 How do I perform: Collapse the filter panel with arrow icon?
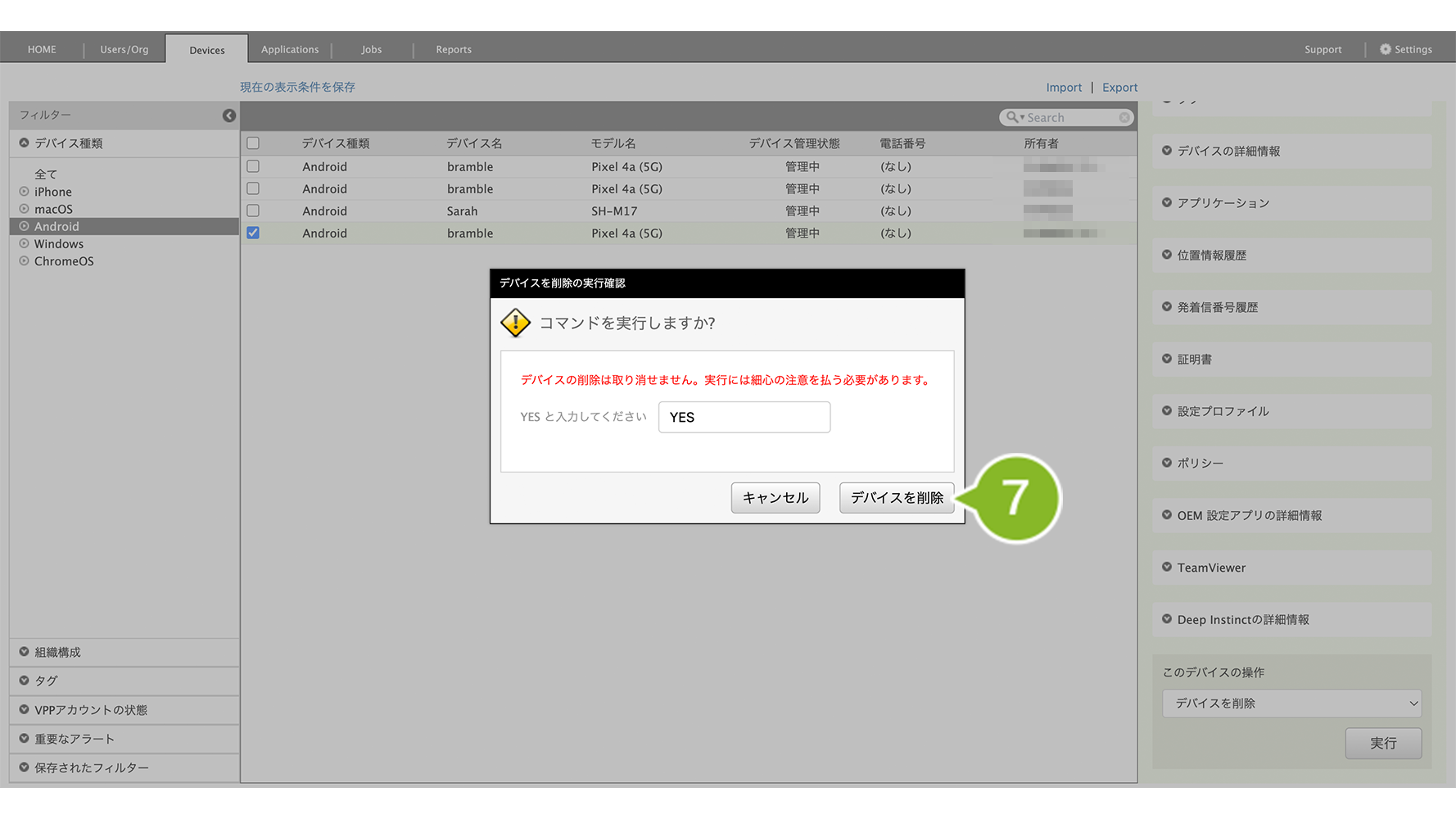pyautogui.click(x=229, y=115)
